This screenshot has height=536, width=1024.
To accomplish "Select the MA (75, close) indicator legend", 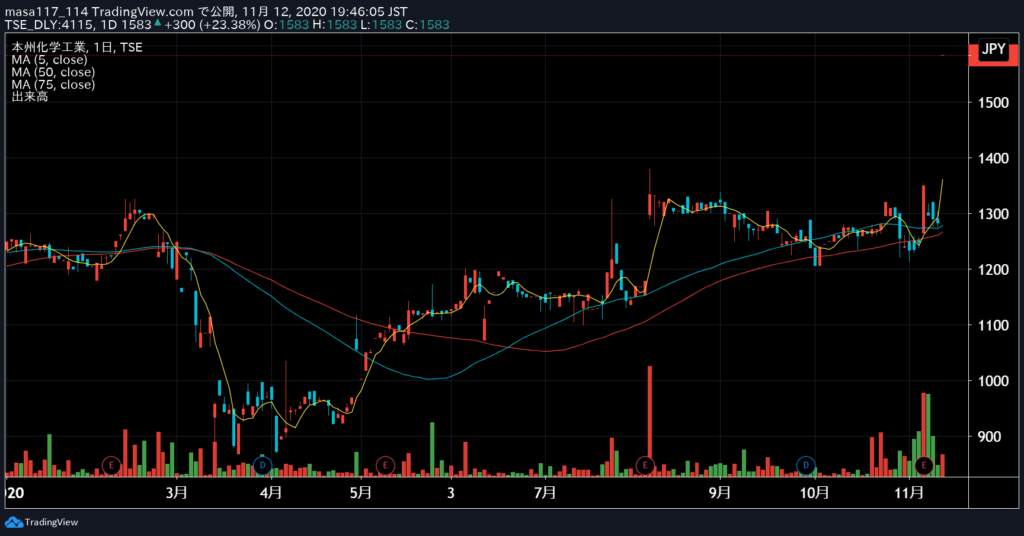I will (53, 84).
